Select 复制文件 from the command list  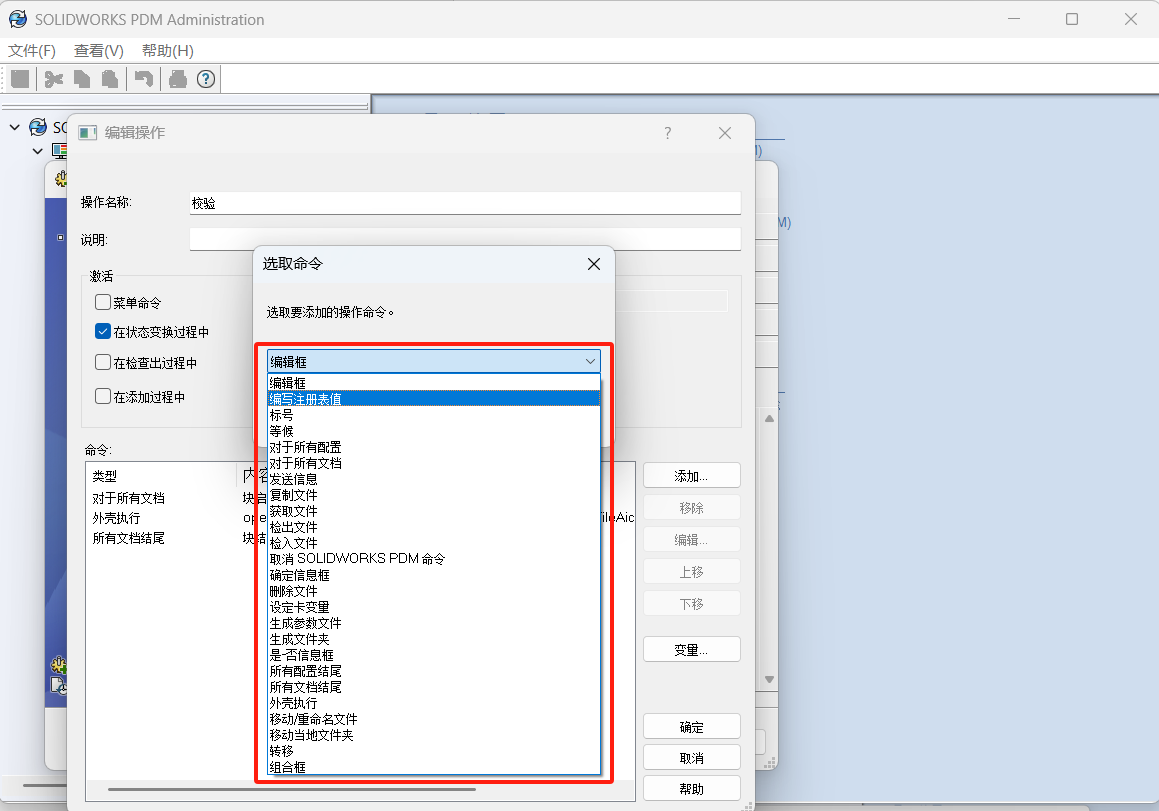click(433, 495)
